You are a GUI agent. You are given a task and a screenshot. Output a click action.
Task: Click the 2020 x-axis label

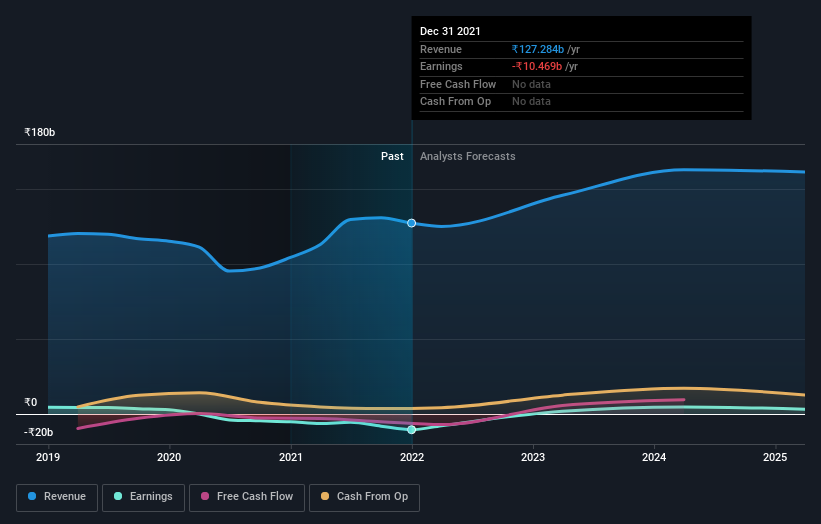coord(169,457)
